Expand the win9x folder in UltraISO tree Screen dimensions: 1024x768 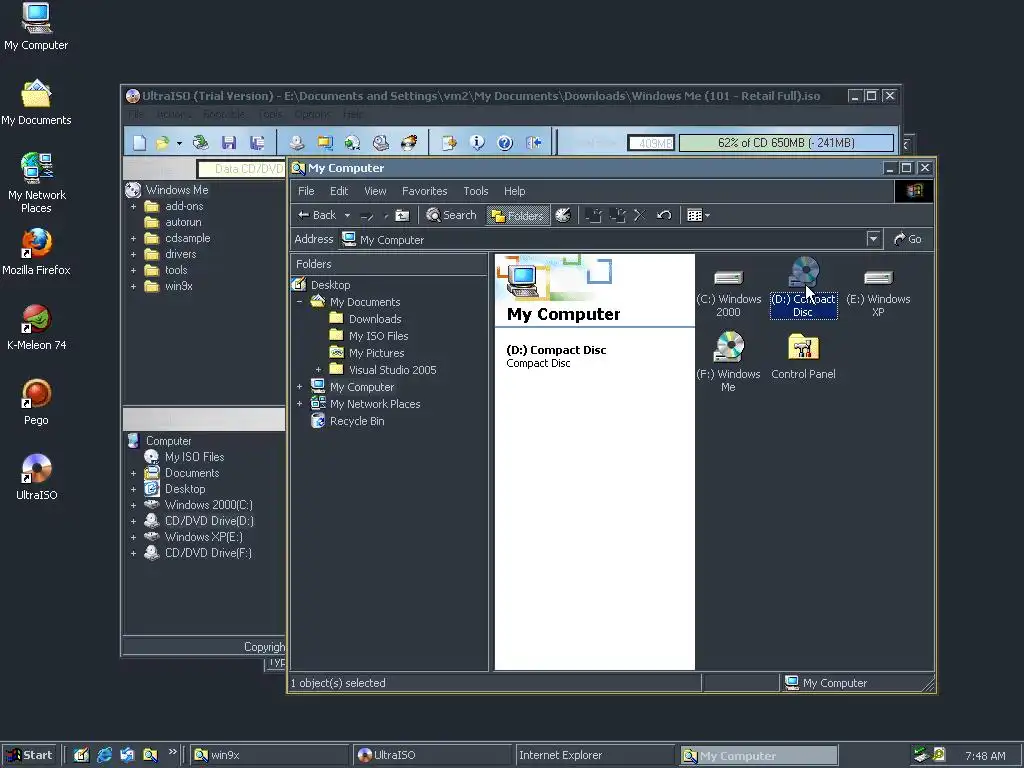133,286
